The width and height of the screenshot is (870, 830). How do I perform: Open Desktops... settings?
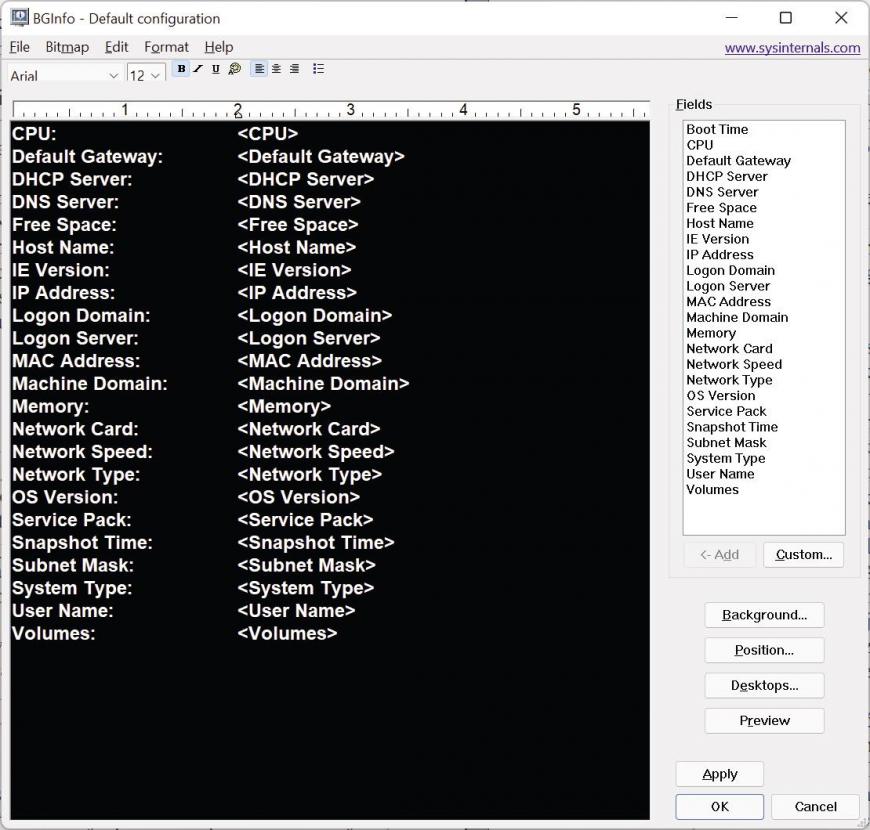[764, 686]
